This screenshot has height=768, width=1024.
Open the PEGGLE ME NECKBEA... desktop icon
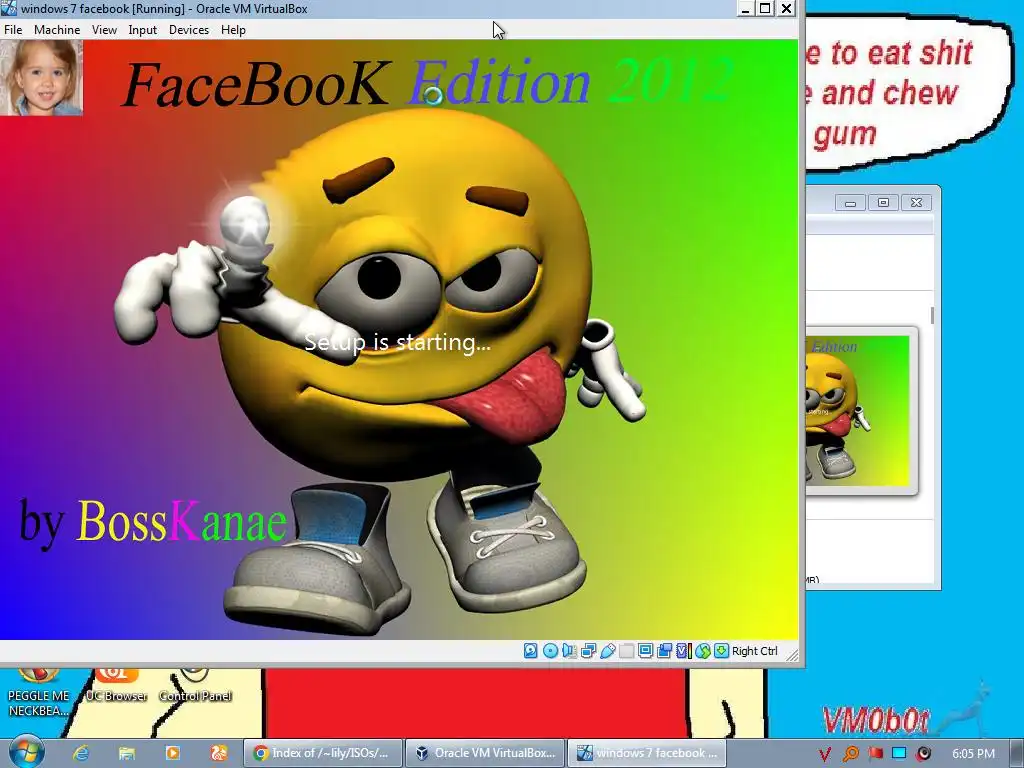(x=39, y=692)
